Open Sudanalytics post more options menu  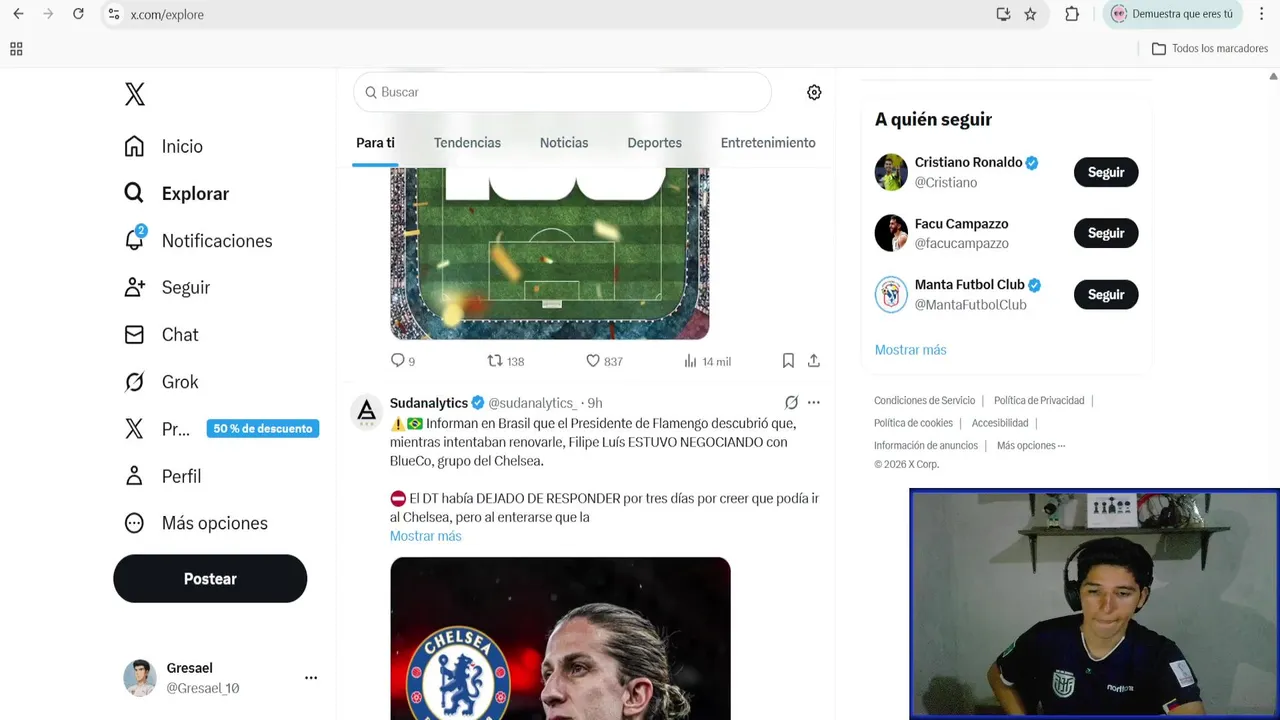(x=814, y=402)
